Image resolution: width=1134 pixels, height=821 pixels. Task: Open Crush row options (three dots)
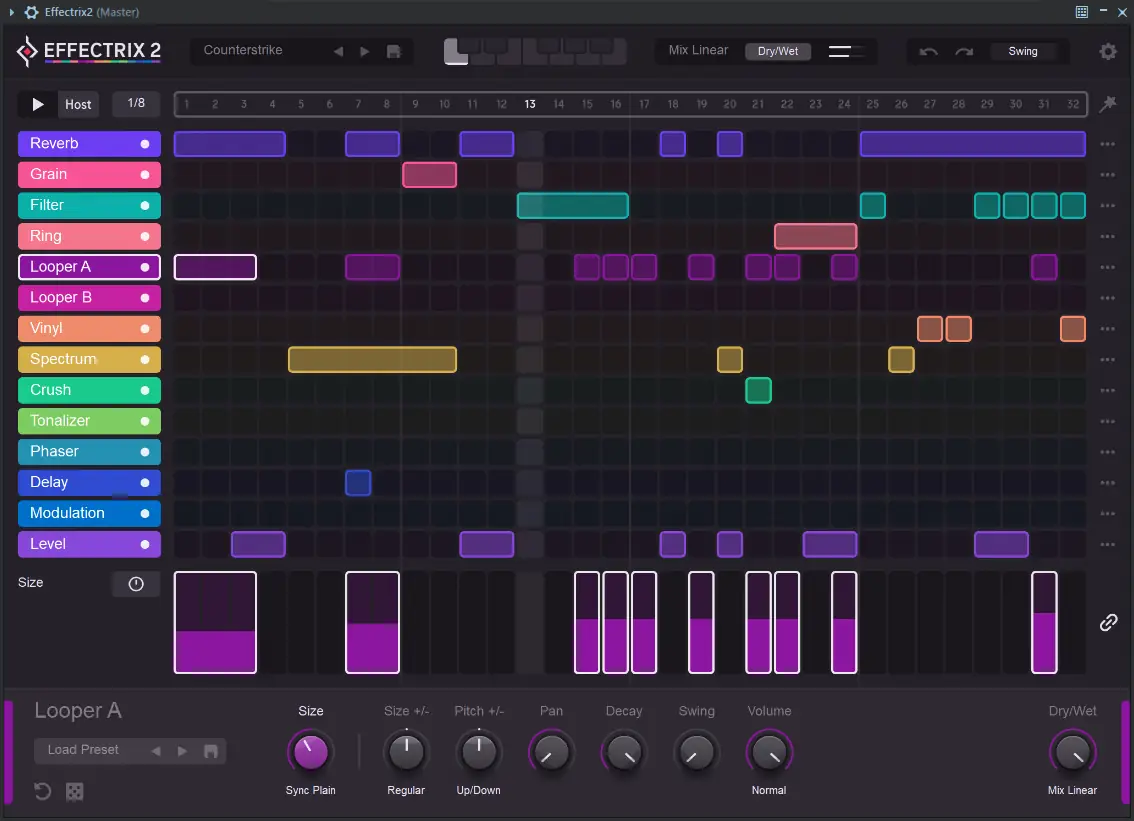(1107, 391)
